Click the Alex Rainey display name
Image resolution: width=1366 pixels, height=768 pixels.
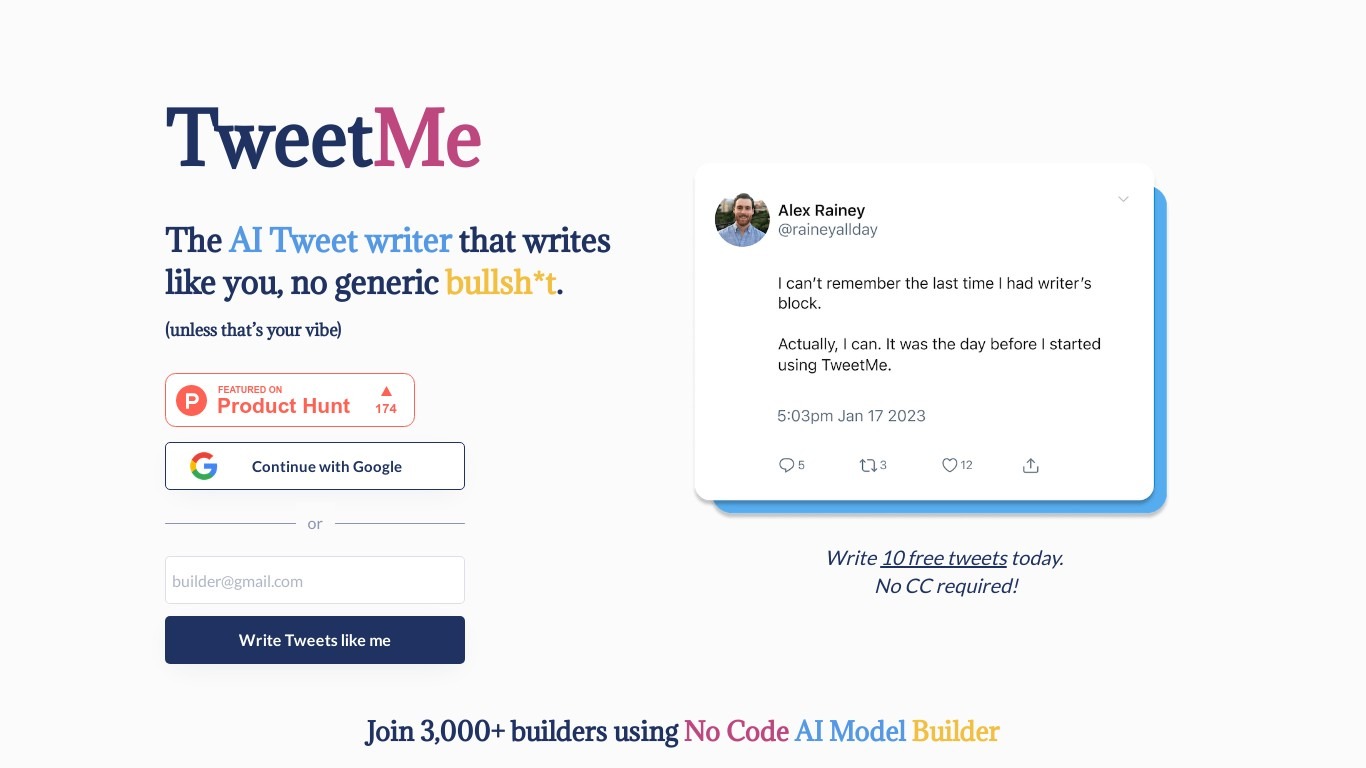click(821, 210)
